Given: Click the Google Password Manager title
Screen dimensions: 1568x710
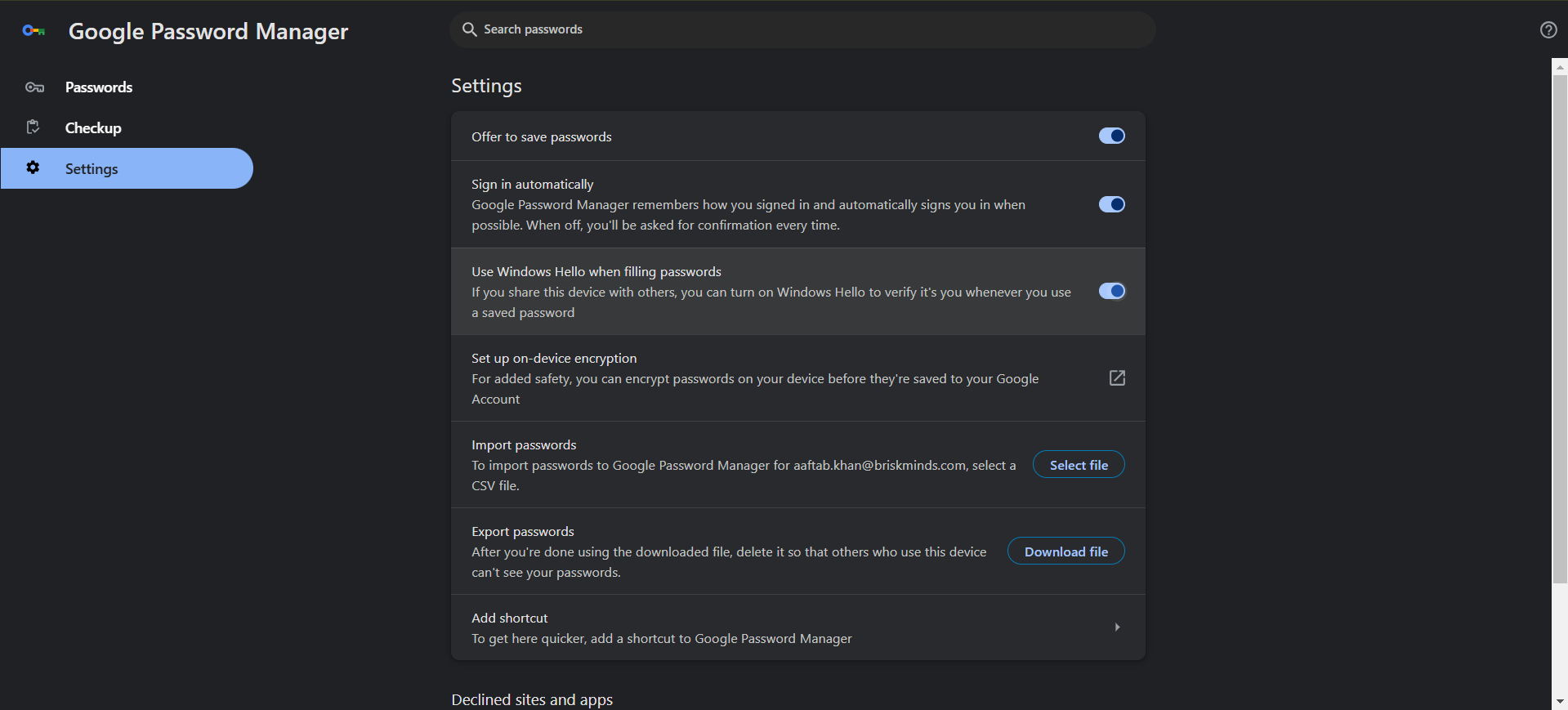Looking at the screenshot, I should (208, 31).
